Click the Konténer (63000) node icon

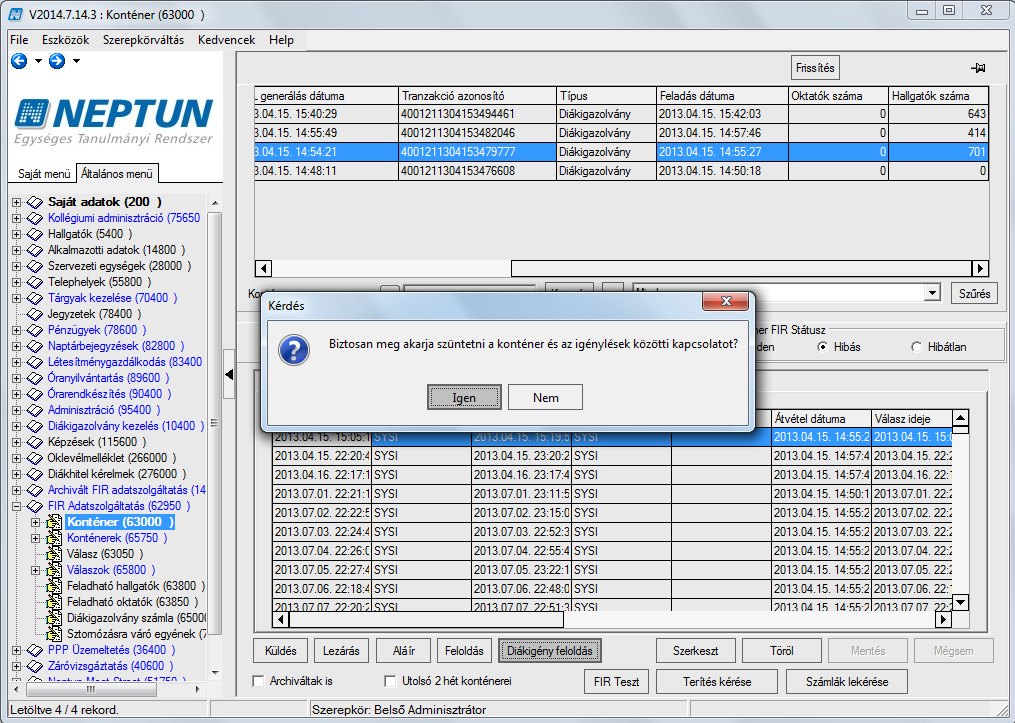pos(54,522)
